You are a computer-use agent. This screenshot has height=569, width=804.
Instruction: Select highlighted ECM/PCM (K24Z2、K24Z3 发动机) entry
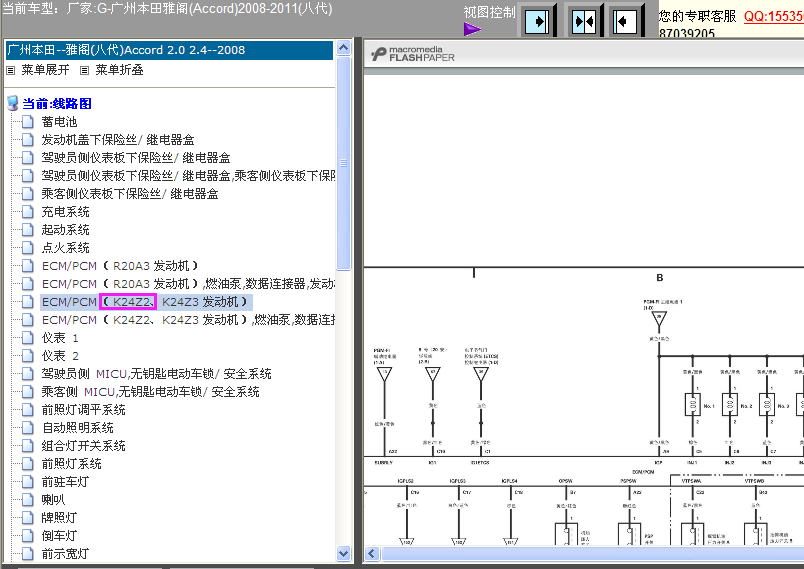146,302
